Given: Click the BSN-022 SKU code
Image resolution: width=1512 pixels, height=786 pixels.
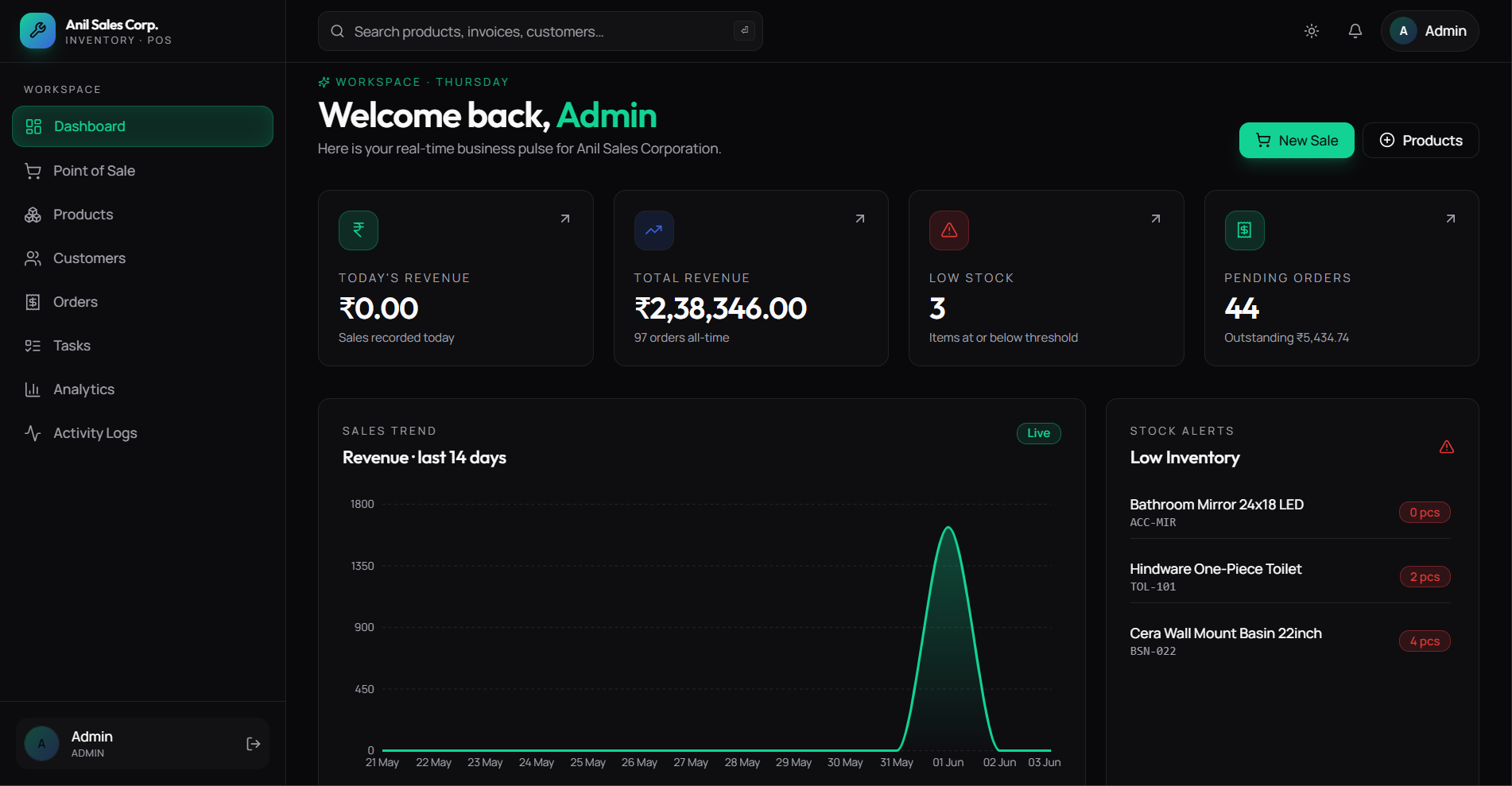Looking at the screenshot, I should 1153,651.
